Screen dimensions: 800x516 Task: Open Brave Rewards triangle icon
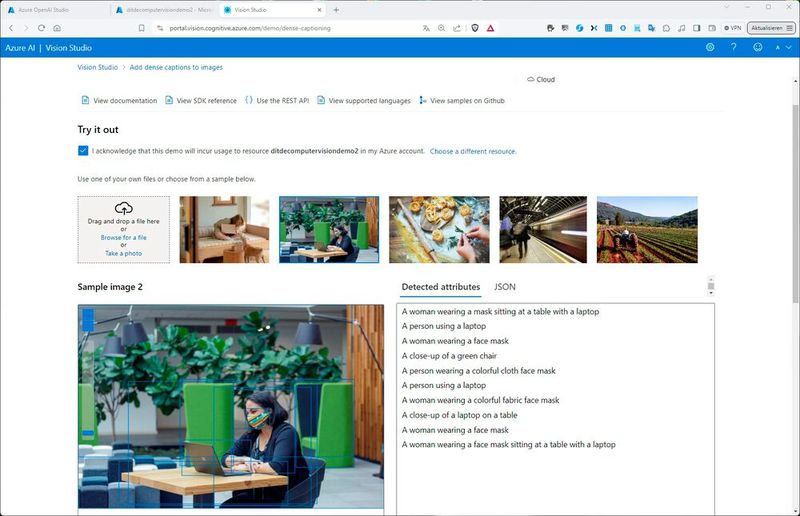pyautogui.click(x=490, y=28)
